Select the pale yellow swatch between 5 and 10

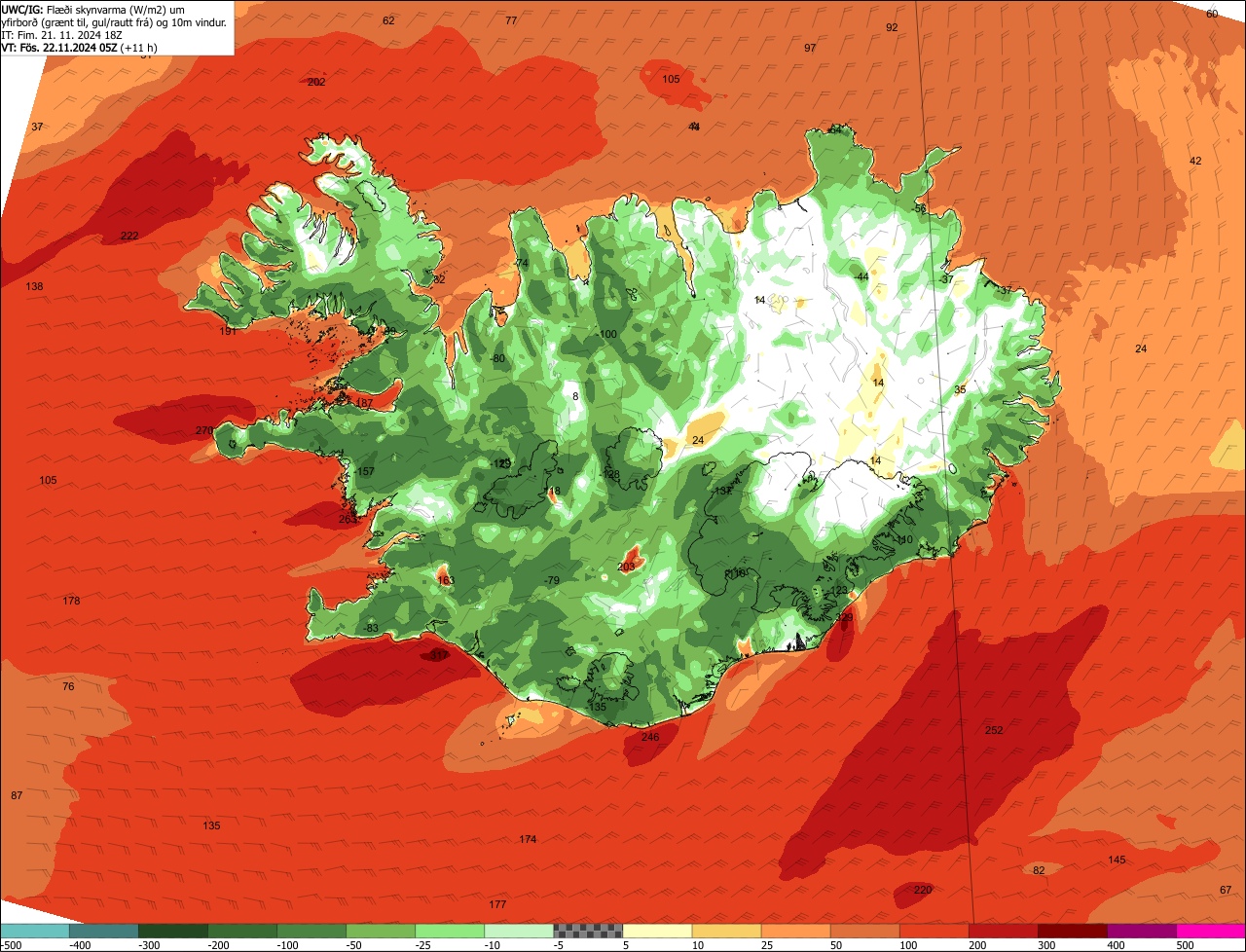(x=657, y=930)
